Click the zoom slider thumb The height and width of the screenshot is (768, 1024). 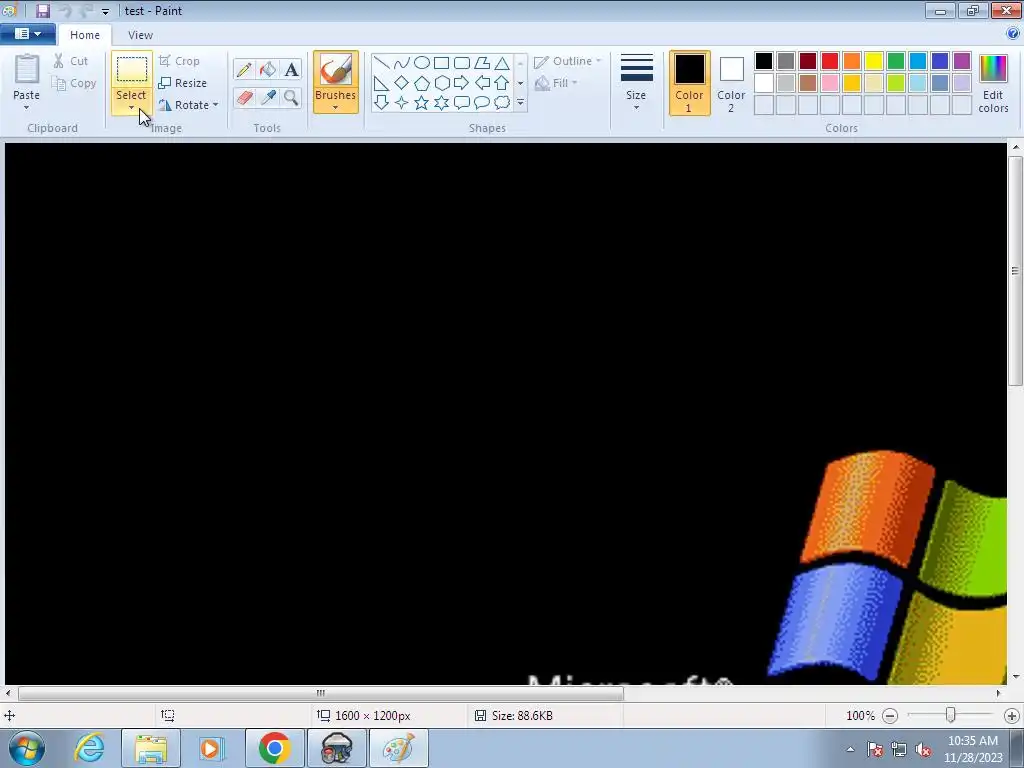951,716
